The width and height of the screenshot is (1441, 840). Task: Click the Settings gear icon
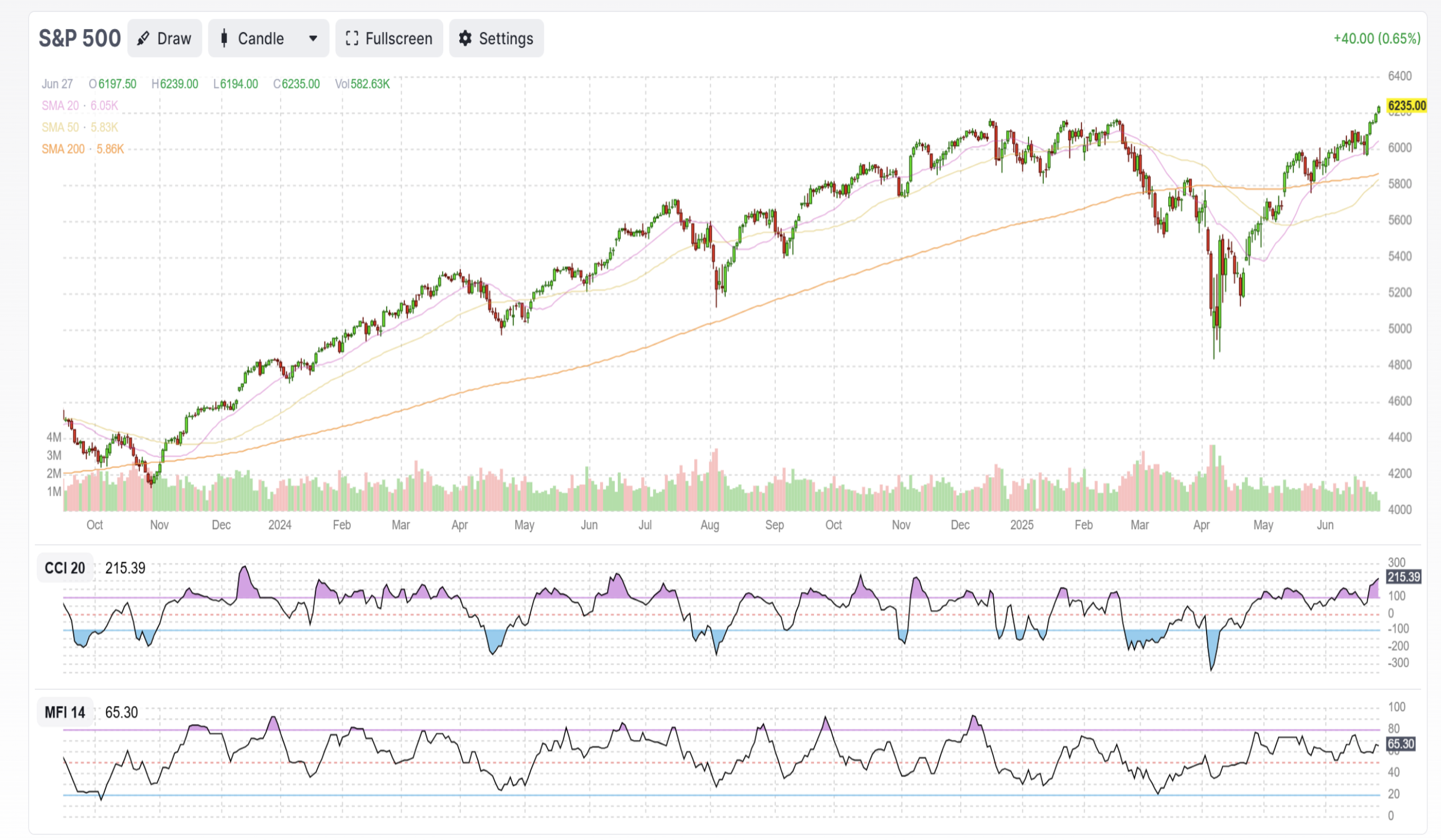(466, 38)
